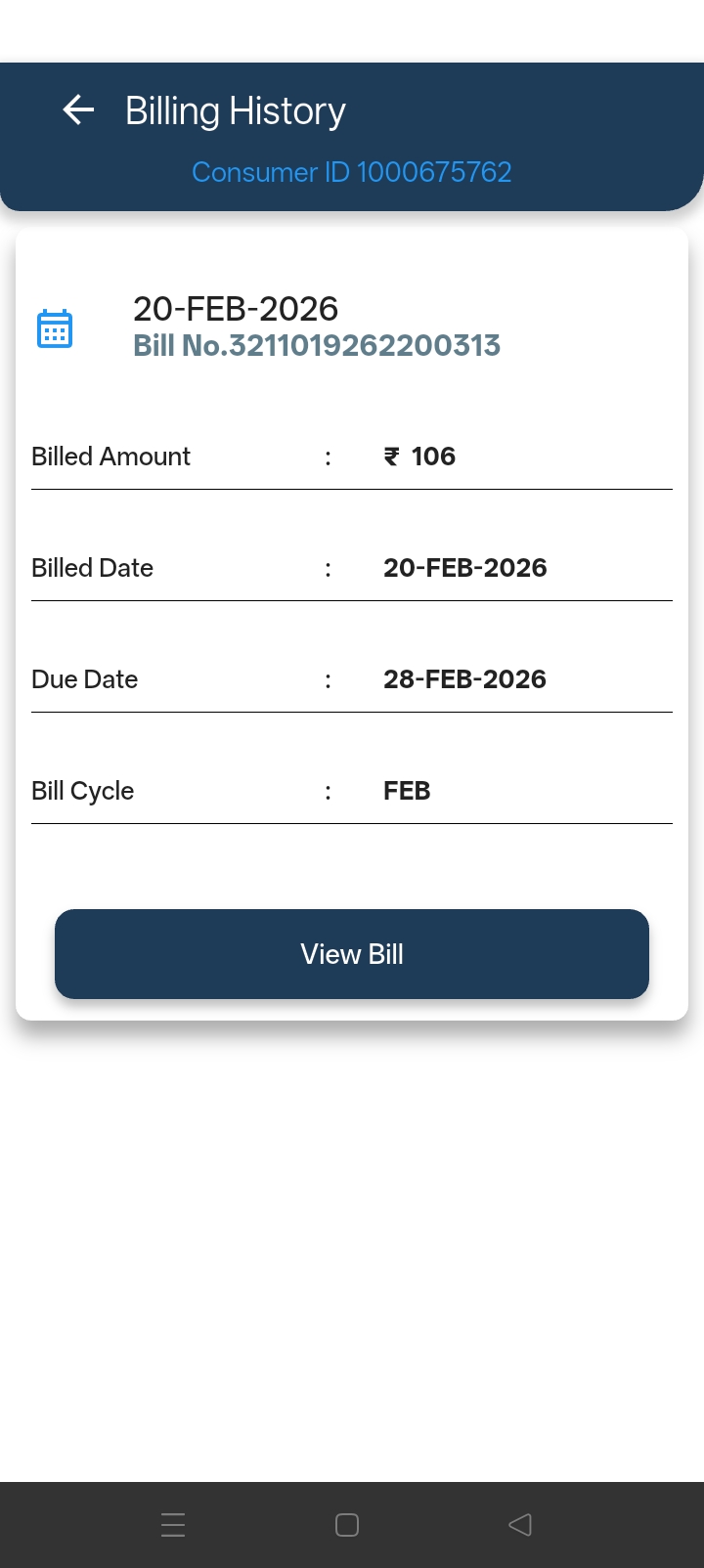Click the billed date value 20-FEB-2026
Screen dimensions: 704x1568
point(464,568)
